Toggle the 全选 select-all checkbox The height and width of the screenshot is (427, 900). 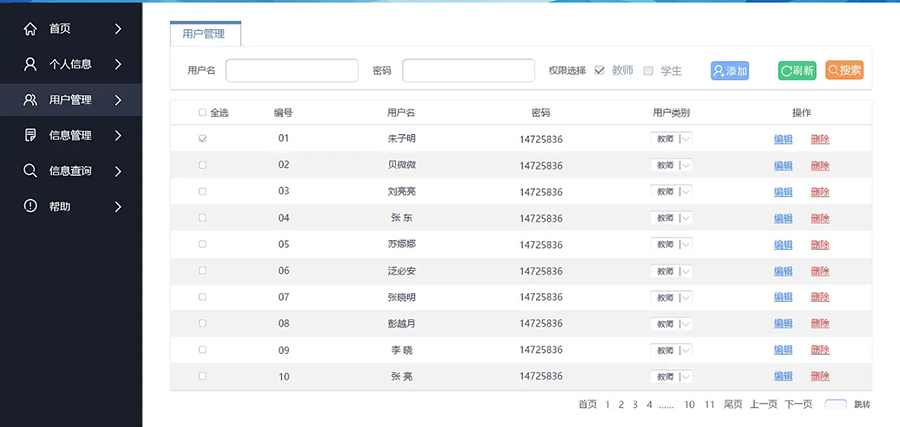[203, 113]
